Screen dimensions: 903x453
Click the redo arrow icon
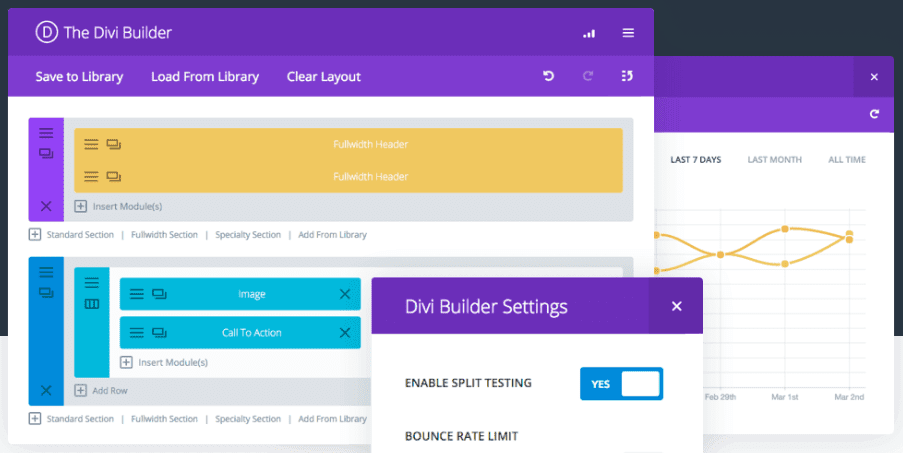click(x=588, y=76)
